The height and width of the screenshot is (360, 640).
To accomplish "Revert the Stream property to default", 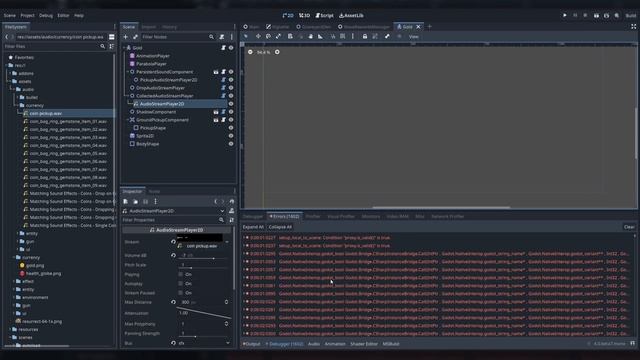I will coord(173,242).
